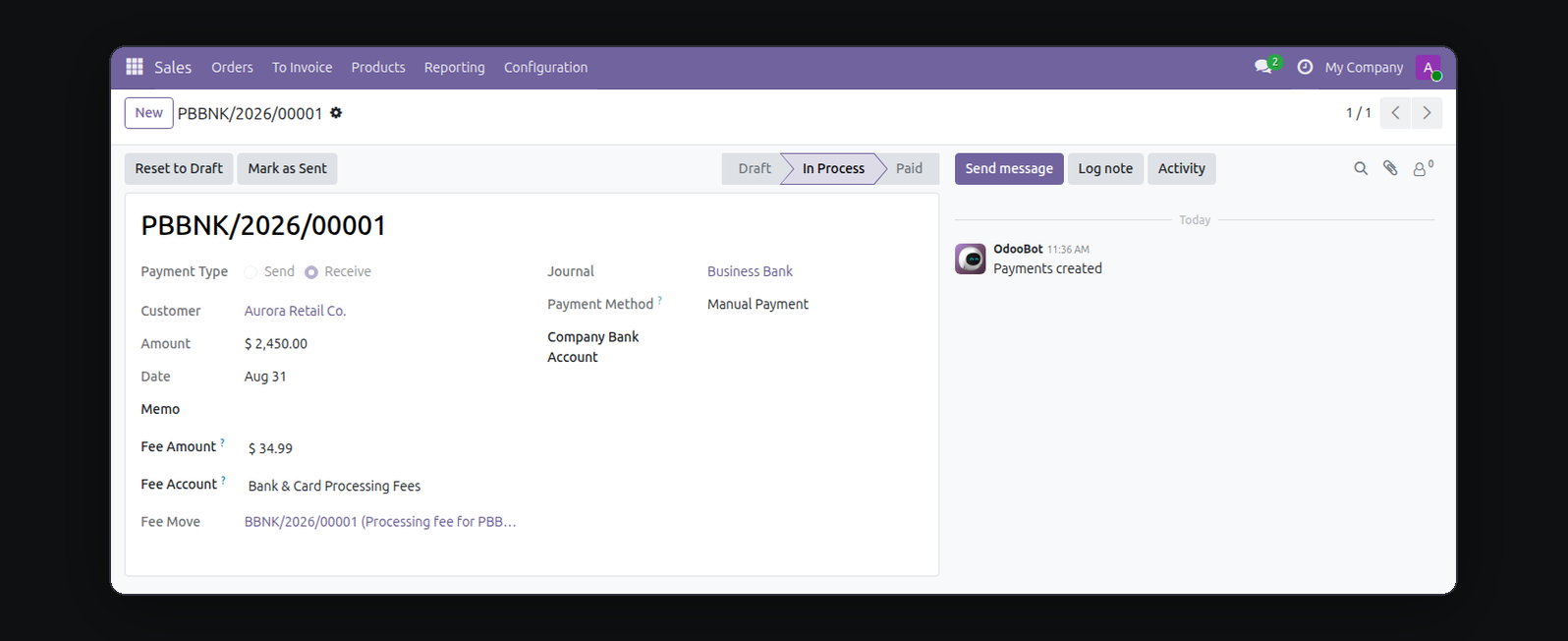Viewport: 1568px width, 641px height.
Task: Click Reset to Draft button
Action: [179, 168]
